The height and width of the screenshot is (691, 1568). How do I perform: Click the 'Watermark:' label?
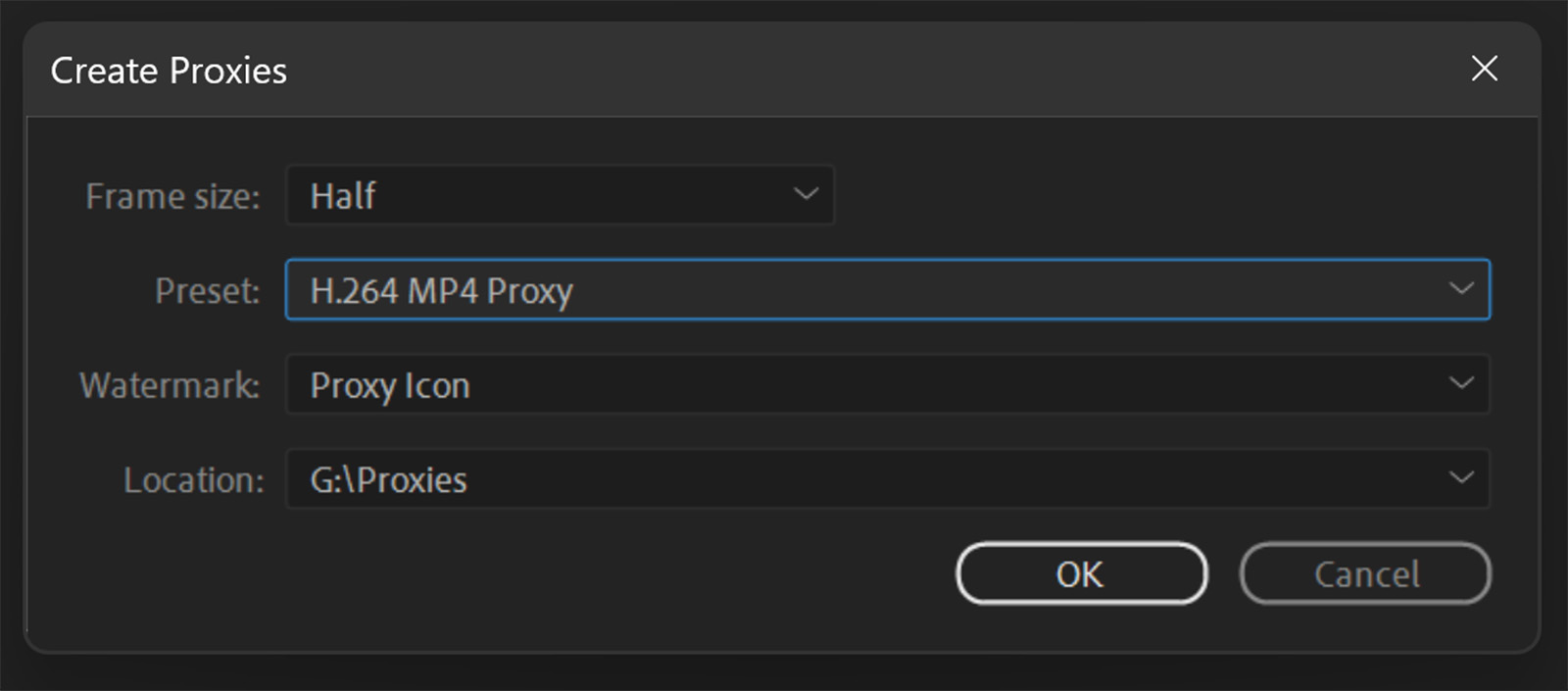tap(170, 385)
